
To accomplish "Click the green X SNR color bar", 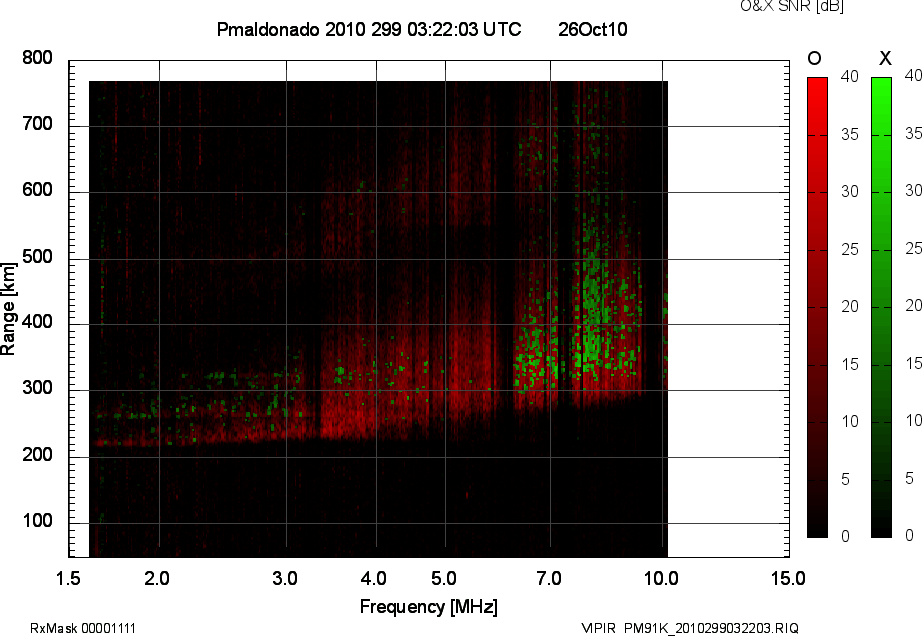I will [x=881, y=307].
